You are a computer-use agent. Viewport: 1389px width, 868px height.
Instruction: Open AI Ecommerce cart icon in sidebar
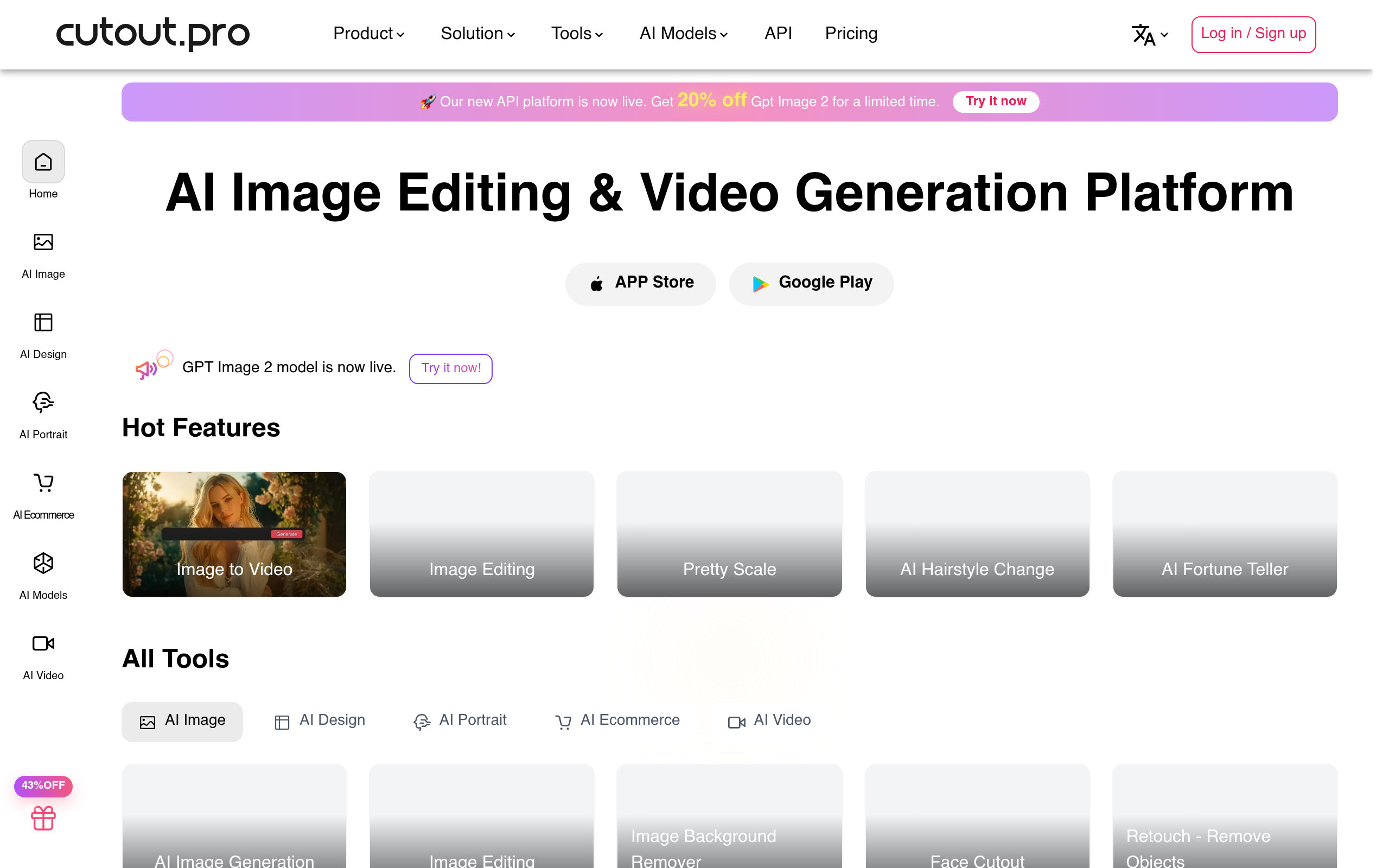43,483
